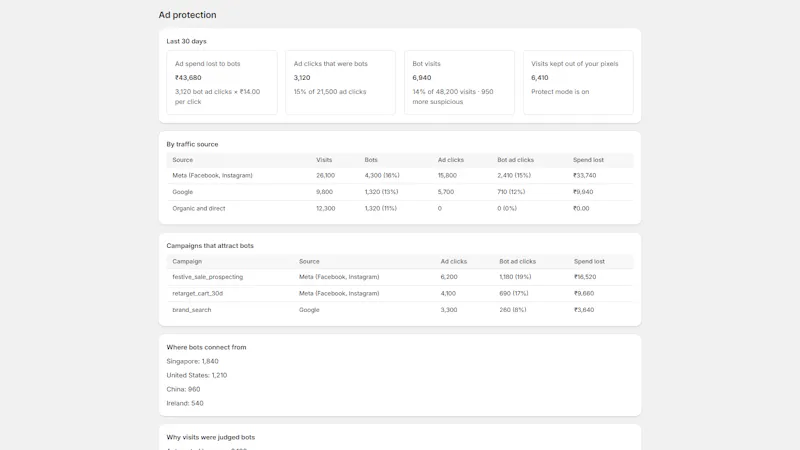Click 'Visits kept out of your pixels' title
The height and width of the screenshot is (450, 800).
pyautogui.click(x=574, y=64)
